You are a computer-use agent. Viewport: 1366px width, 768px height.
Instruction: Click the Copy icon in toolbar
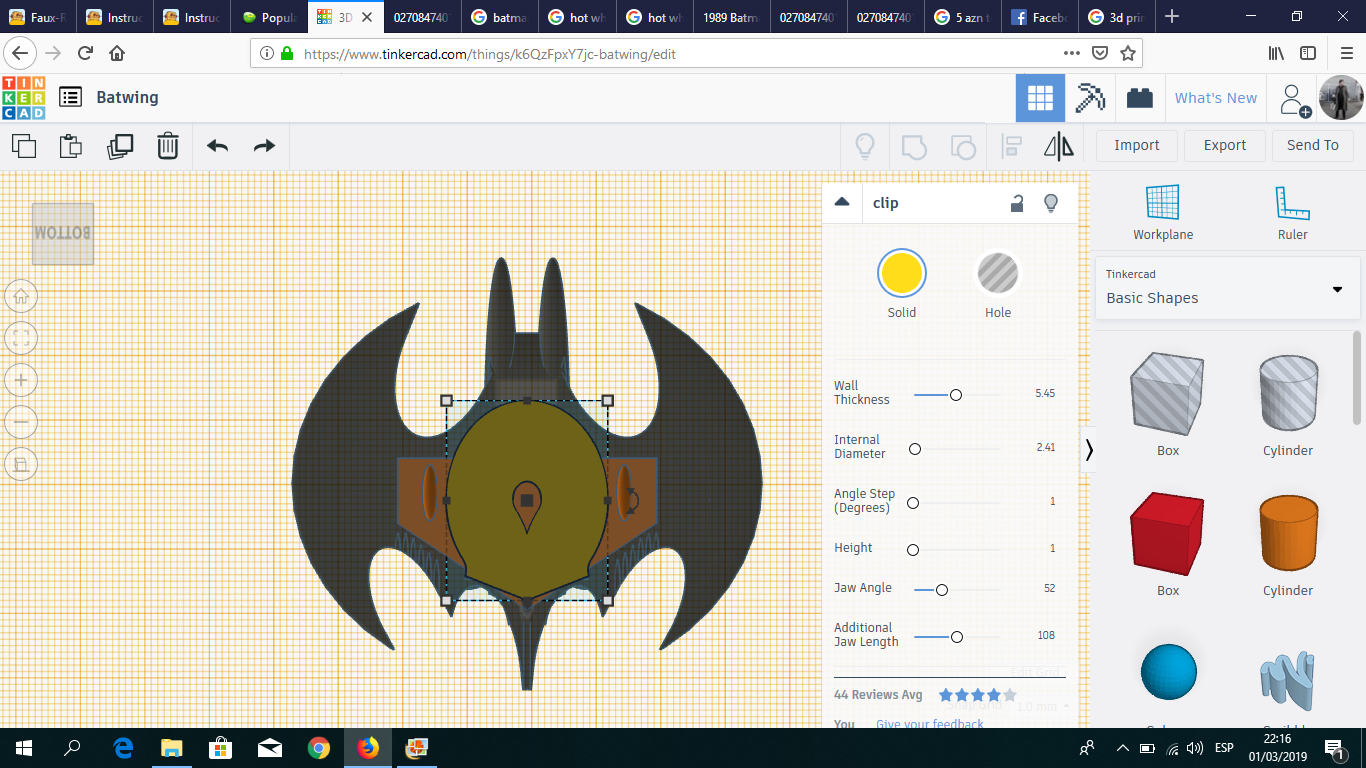24,146
